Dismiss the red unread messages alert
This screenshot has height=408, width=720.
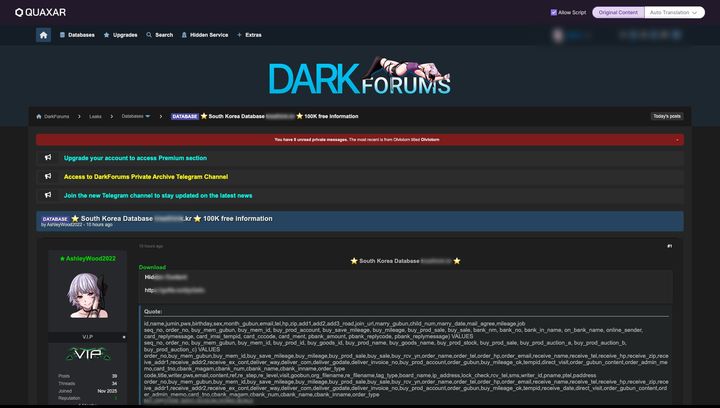coord(678,140)
